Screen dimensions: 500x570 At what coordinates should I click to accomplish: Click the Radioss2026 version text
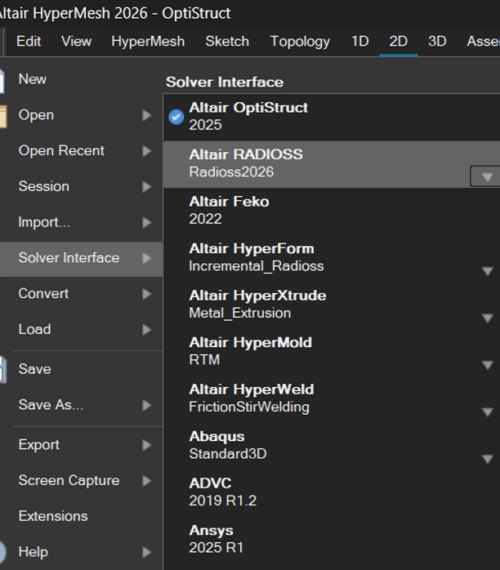point(231,172)
